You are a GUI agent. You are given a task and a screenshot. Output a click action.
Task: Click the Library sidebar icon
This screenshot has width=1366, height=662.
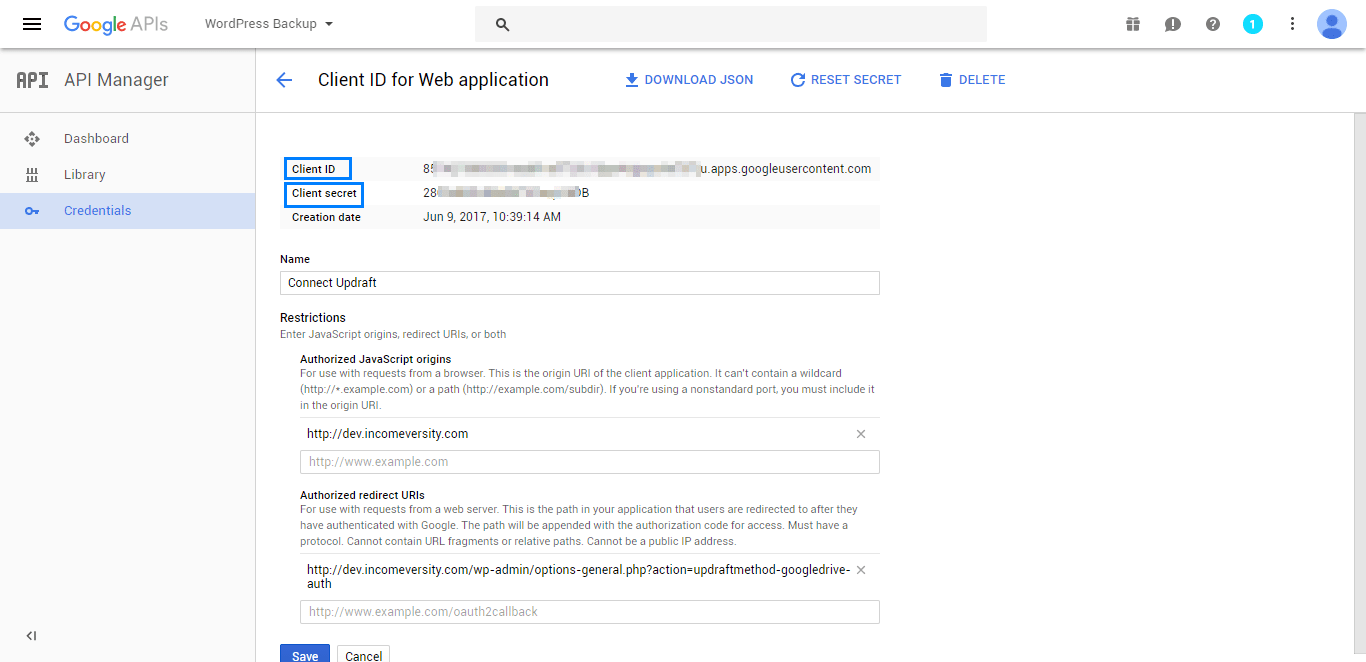point(32,175)
